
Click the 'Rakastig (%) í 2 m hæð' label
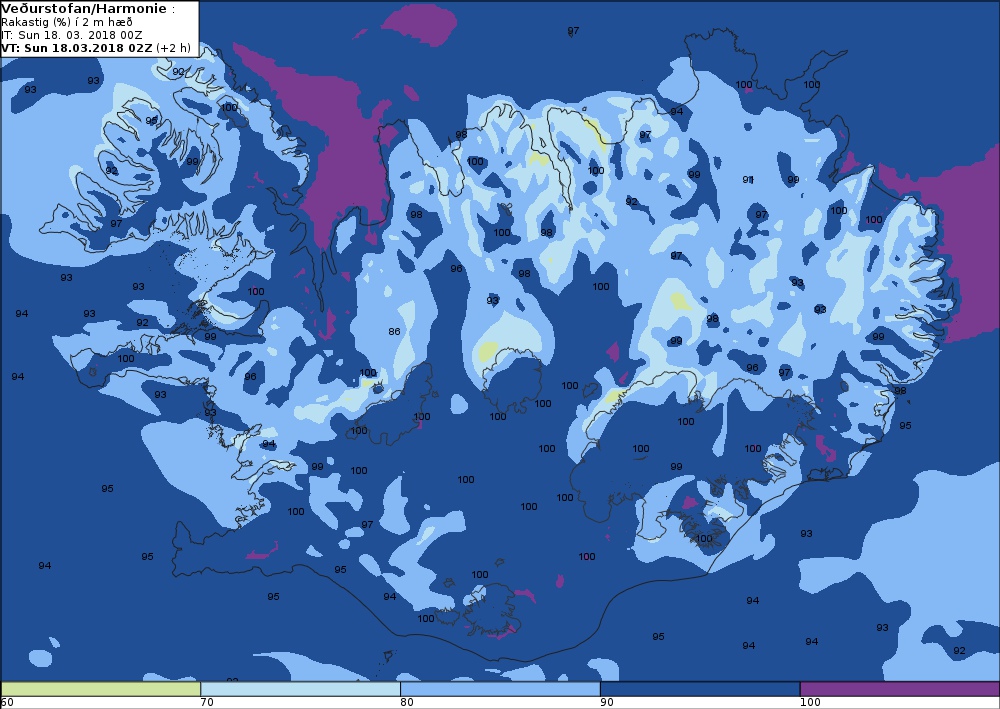click(66, 22)
